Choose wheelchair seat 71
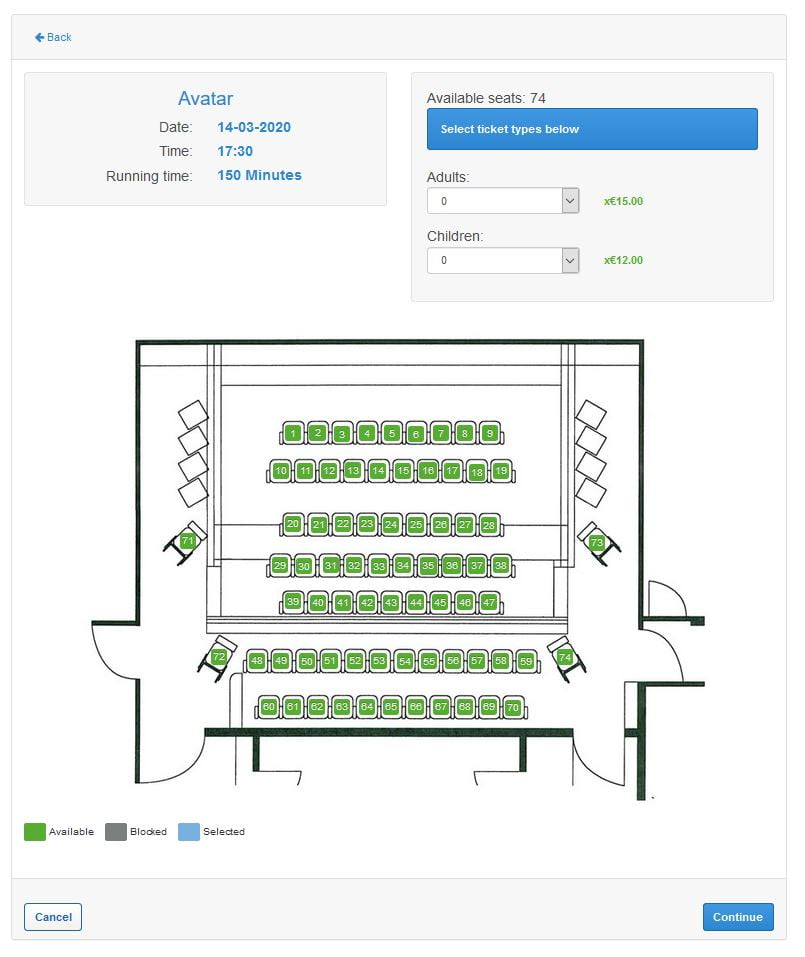 pos(187,540)
